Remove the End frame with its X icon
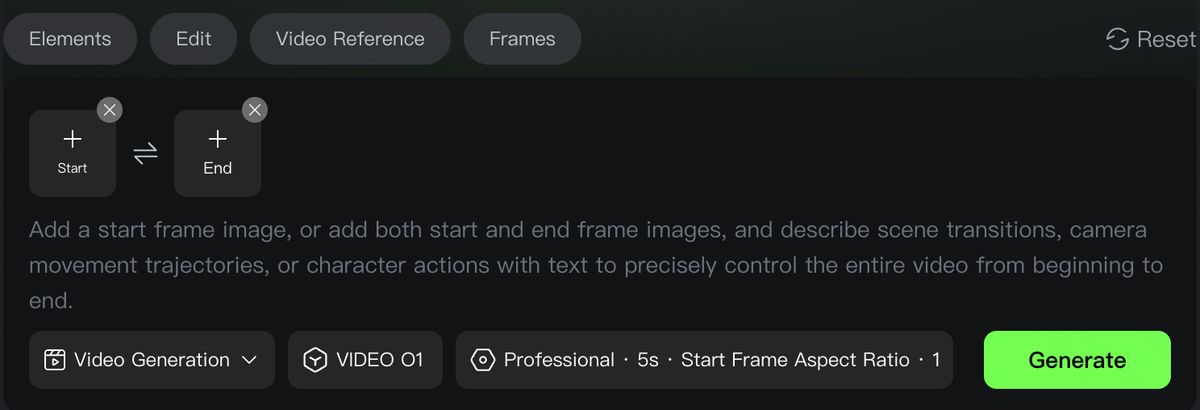Viewport: 1200px width, 410px height. pos(255,110)
